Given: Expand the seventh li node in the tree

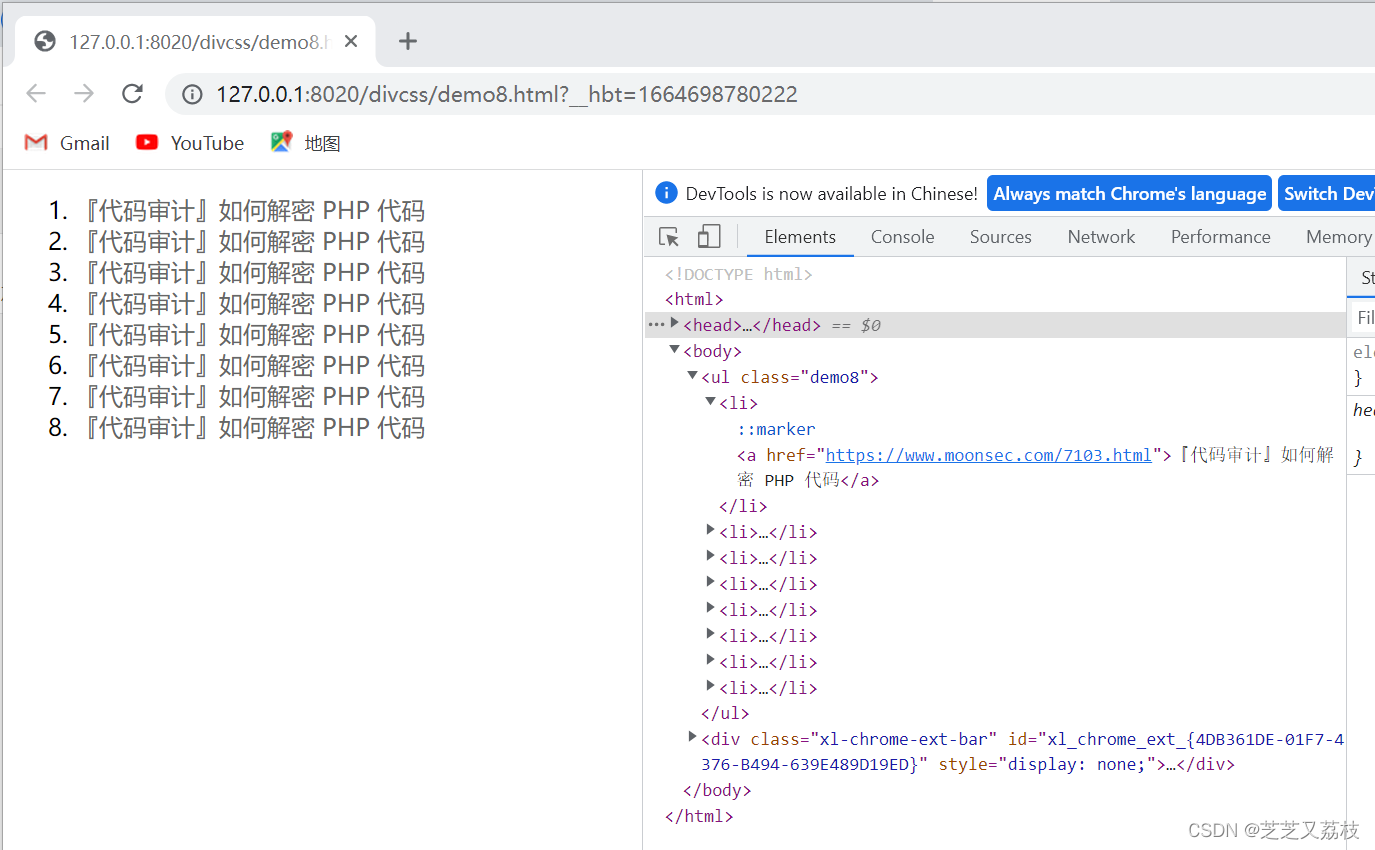Looking at the screenshot, I should point(711,660).
